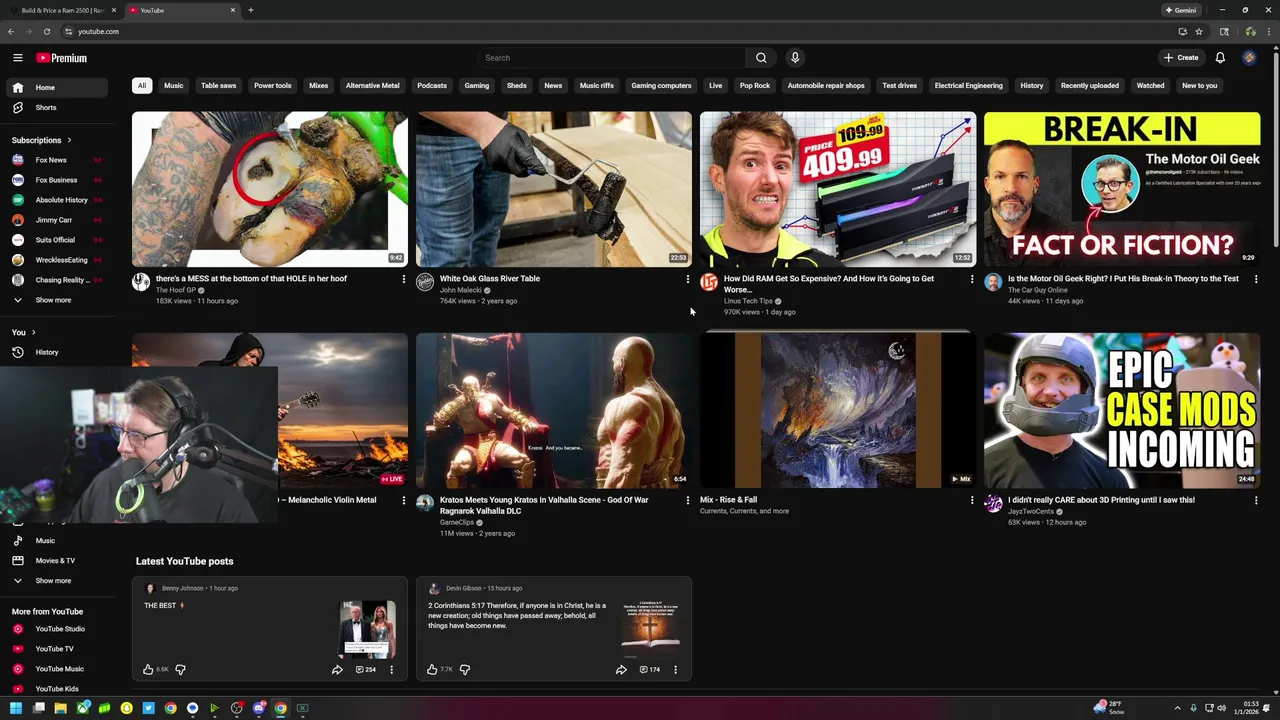Expand Show more under Explore section

(53, 580)
